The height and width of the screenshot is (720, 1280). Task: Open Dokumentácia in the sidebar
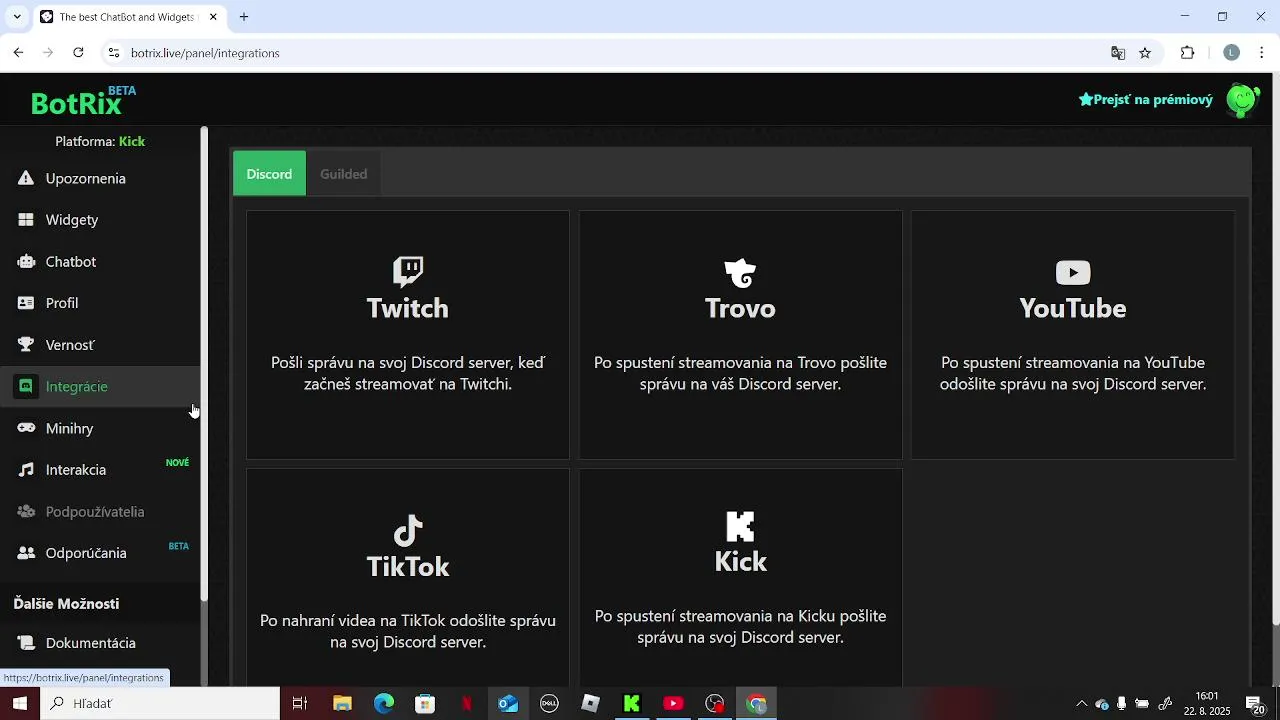[x=100, y=643]
